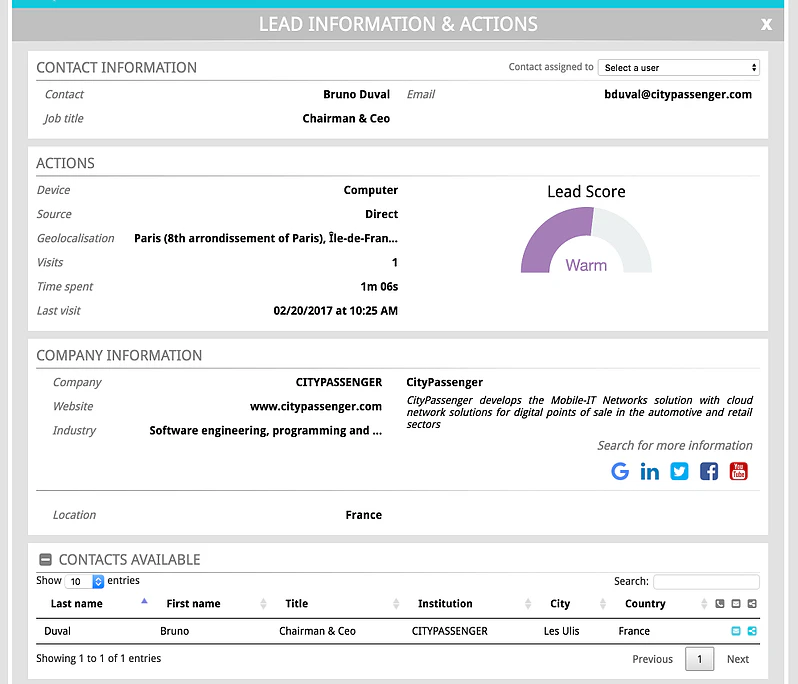
Task: Click the 'Computer' device value
Action: coord(370,190)
